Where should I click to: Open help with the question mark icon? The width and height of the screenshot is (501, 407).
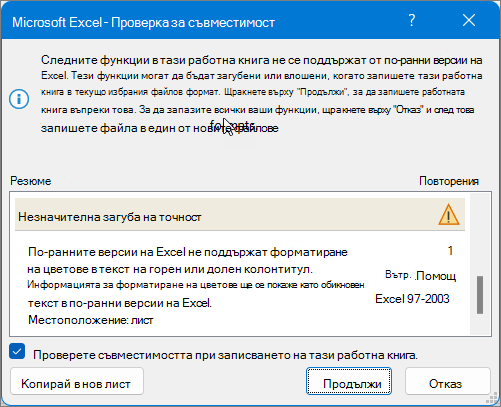point(412,21)
